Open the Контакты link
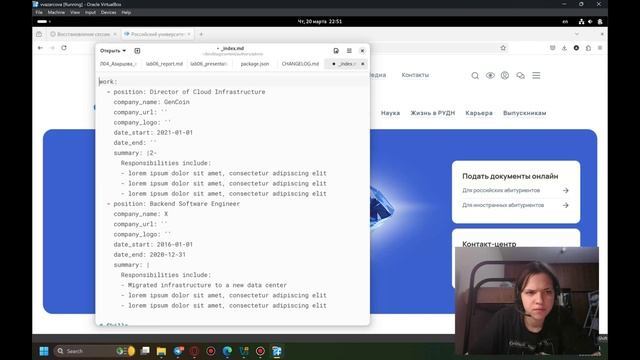Screen dimensions: 640x360 [x=415, y=75]
